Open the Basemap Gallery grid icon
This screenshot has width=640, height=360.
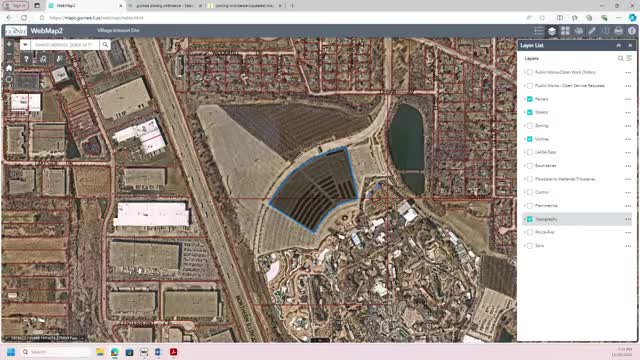[x=565, y=31]
